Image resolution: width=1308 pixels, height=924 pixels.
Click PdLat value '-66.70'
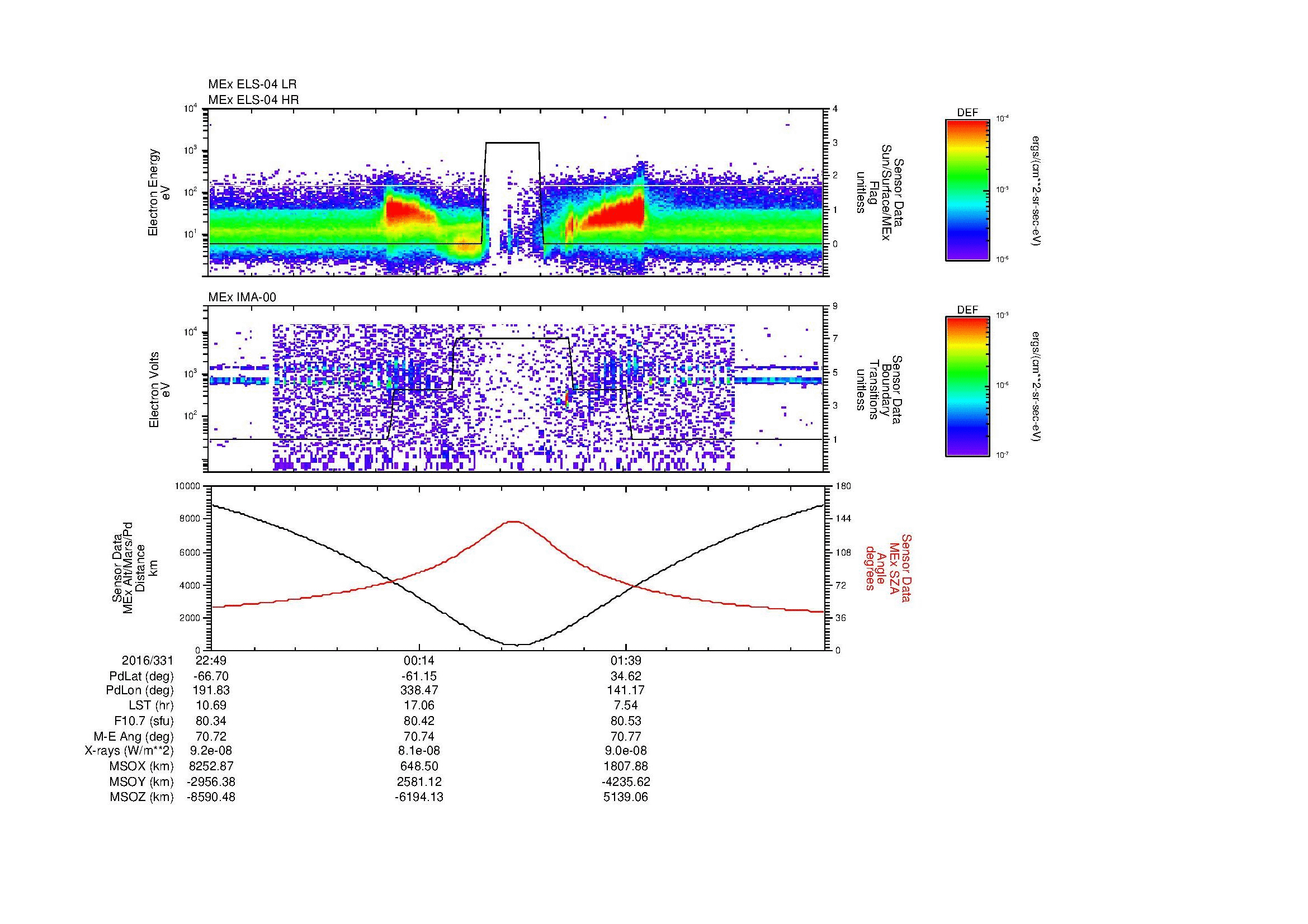211,676
